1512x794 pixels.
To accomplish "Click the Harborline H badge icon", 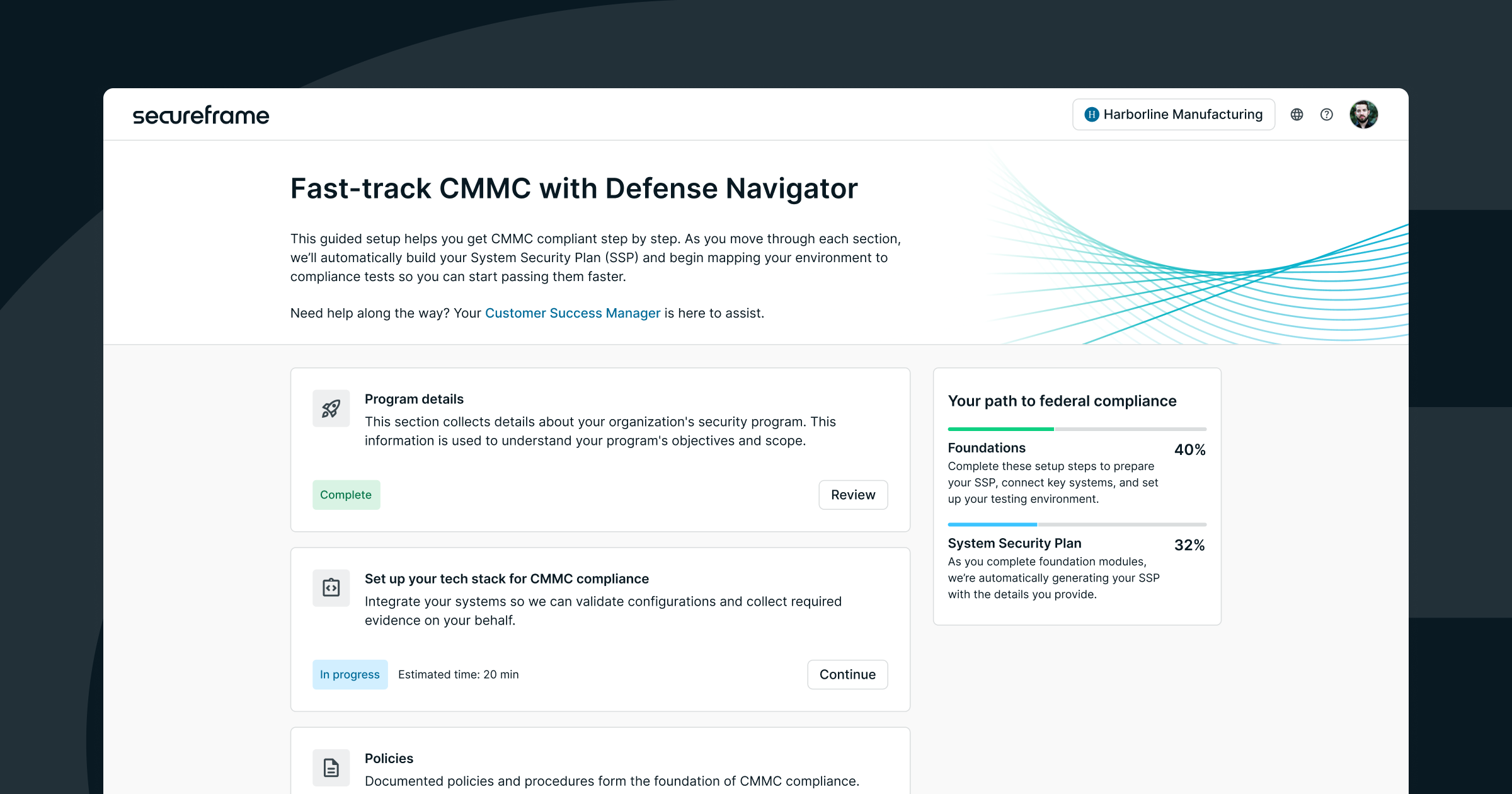I will pos(1092,115).
